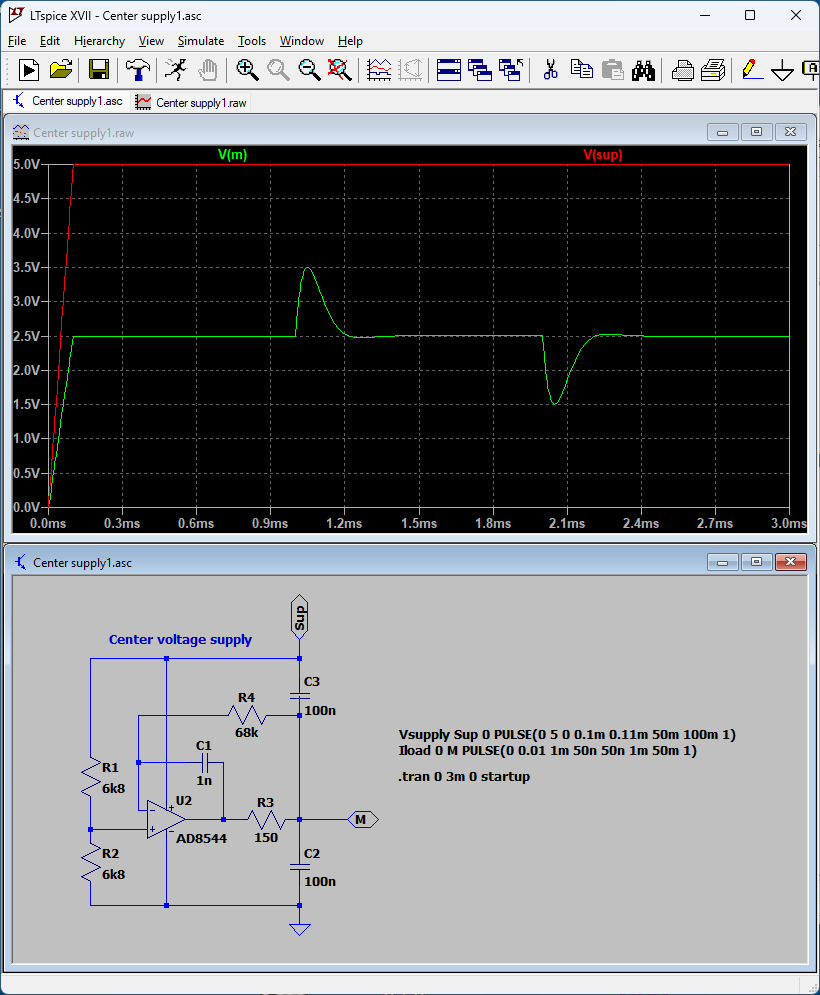Click the M output net label
820x995 pixels.
[x=363, y=819]
